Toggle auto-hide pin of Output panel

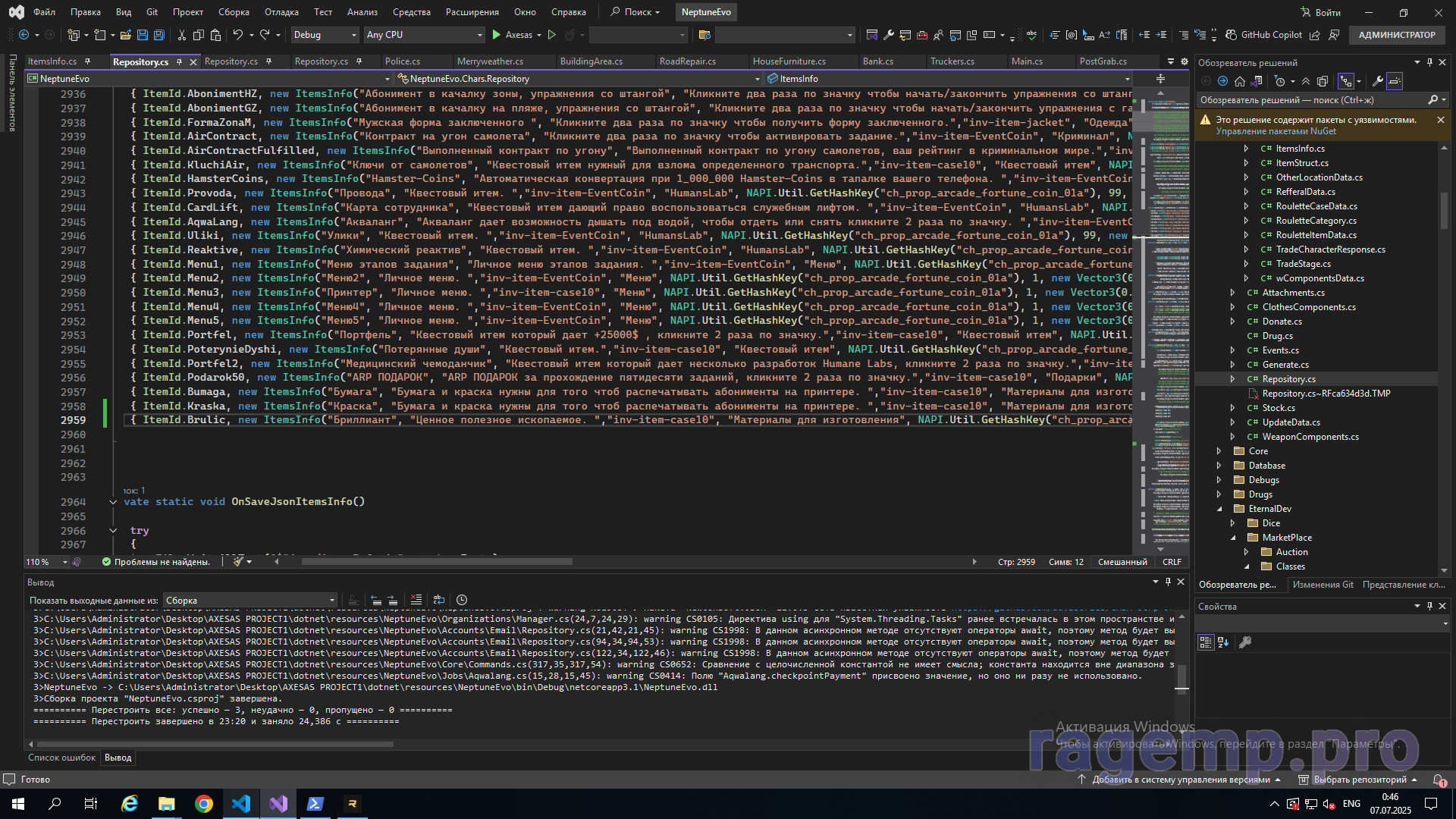pyautogui.click(x=1168, y=582)
